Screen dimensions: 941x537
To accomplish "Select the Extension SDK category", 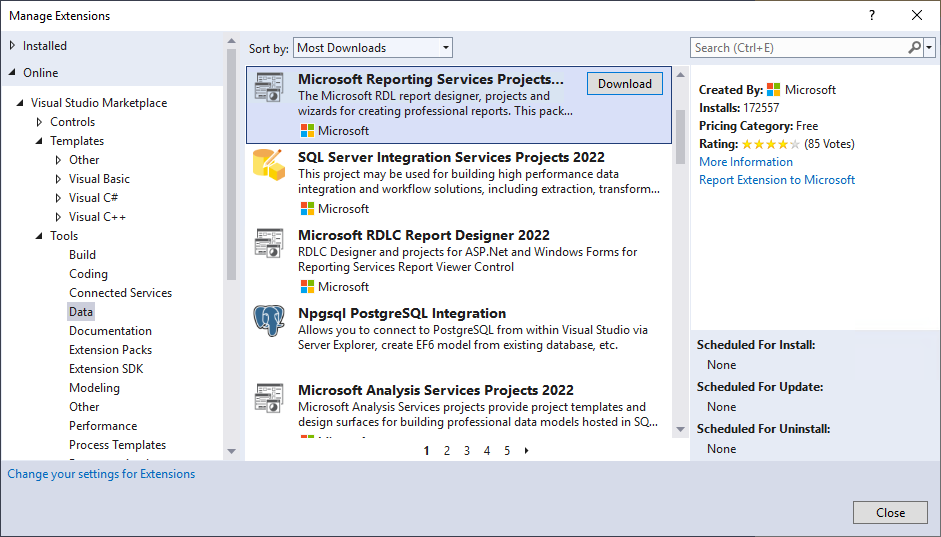I will [106, 369].
